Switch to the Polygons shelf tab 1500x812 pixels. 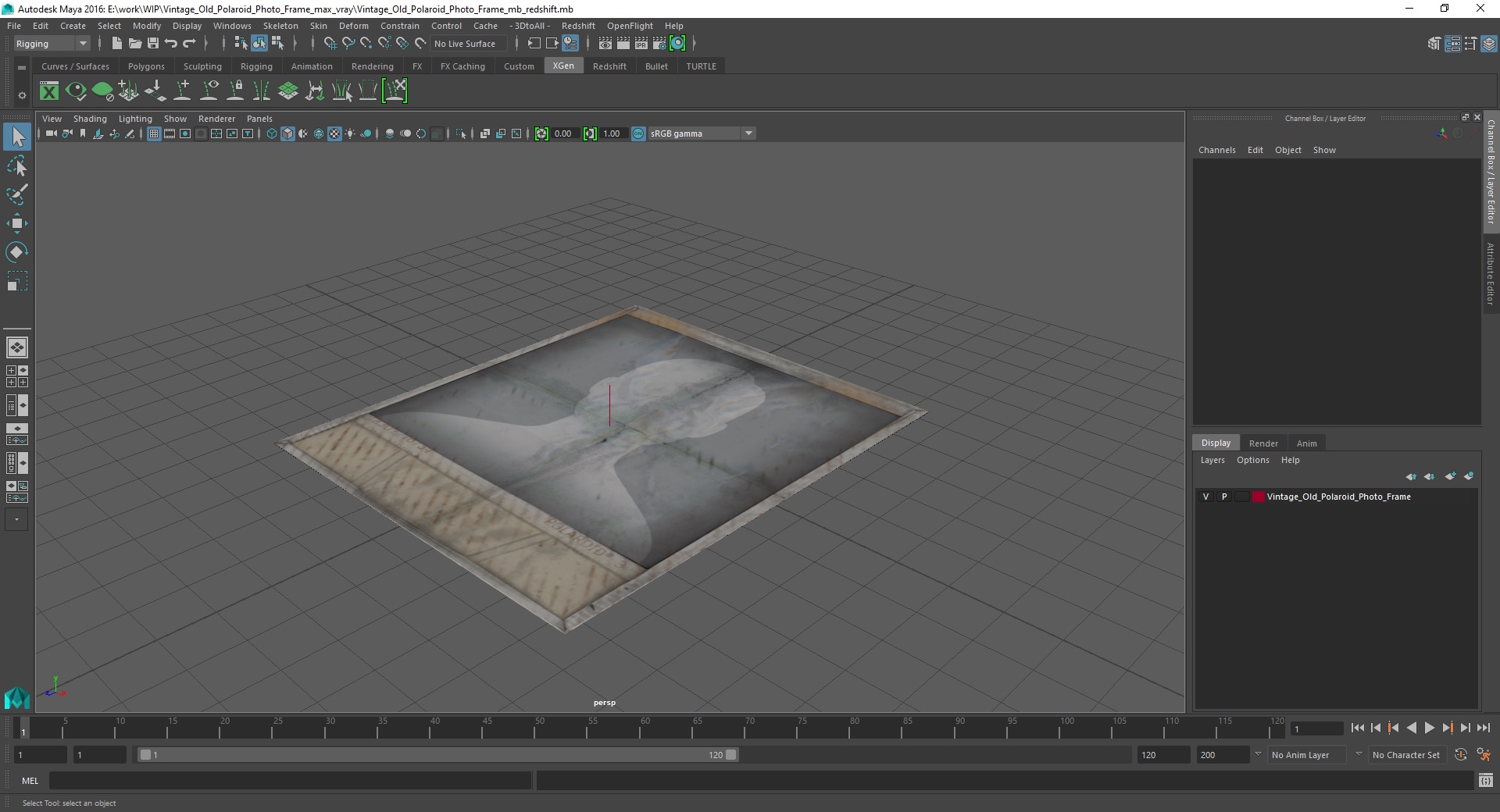(x=146, y=66)
